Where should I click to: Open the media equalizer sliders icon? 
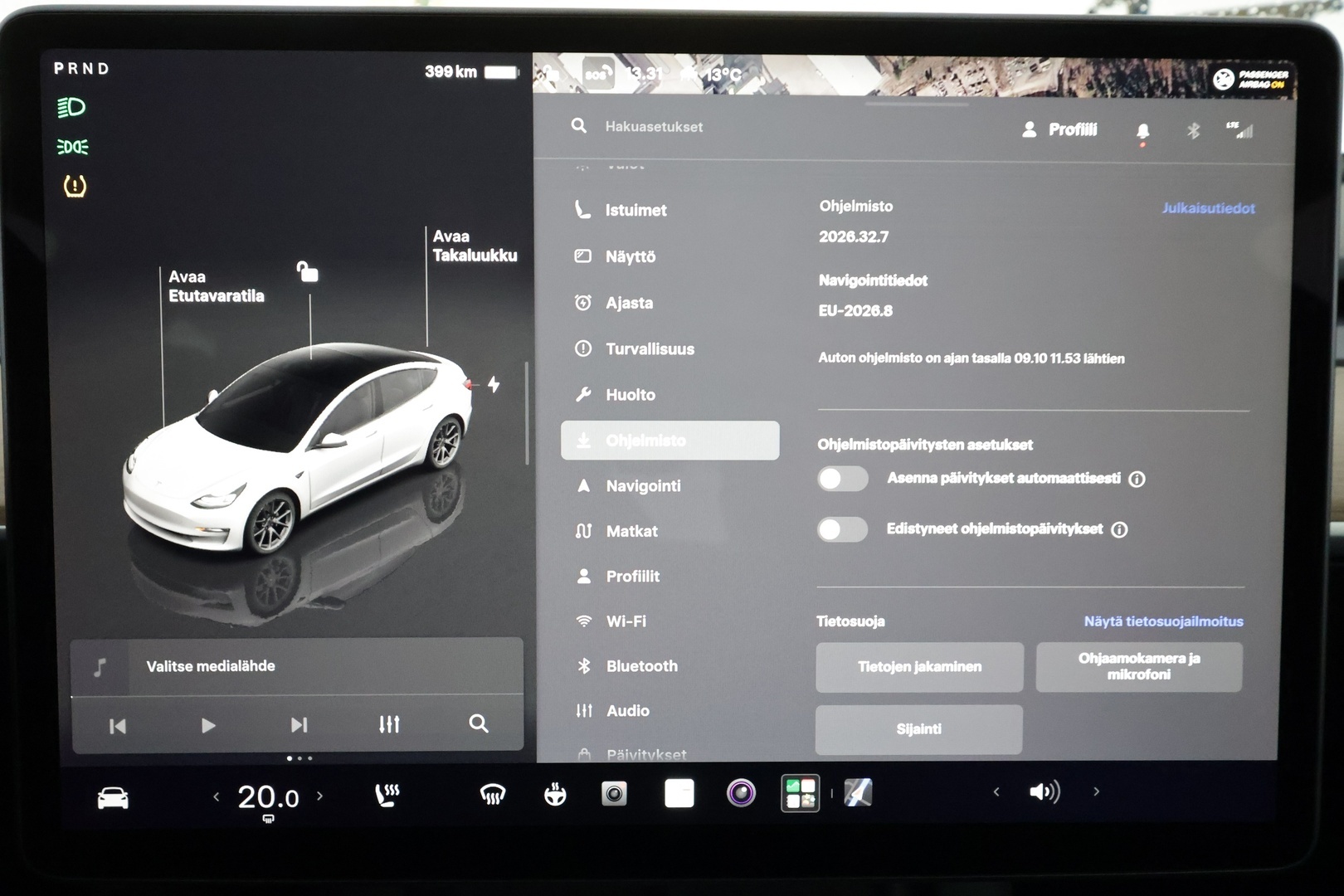point(389,724)
